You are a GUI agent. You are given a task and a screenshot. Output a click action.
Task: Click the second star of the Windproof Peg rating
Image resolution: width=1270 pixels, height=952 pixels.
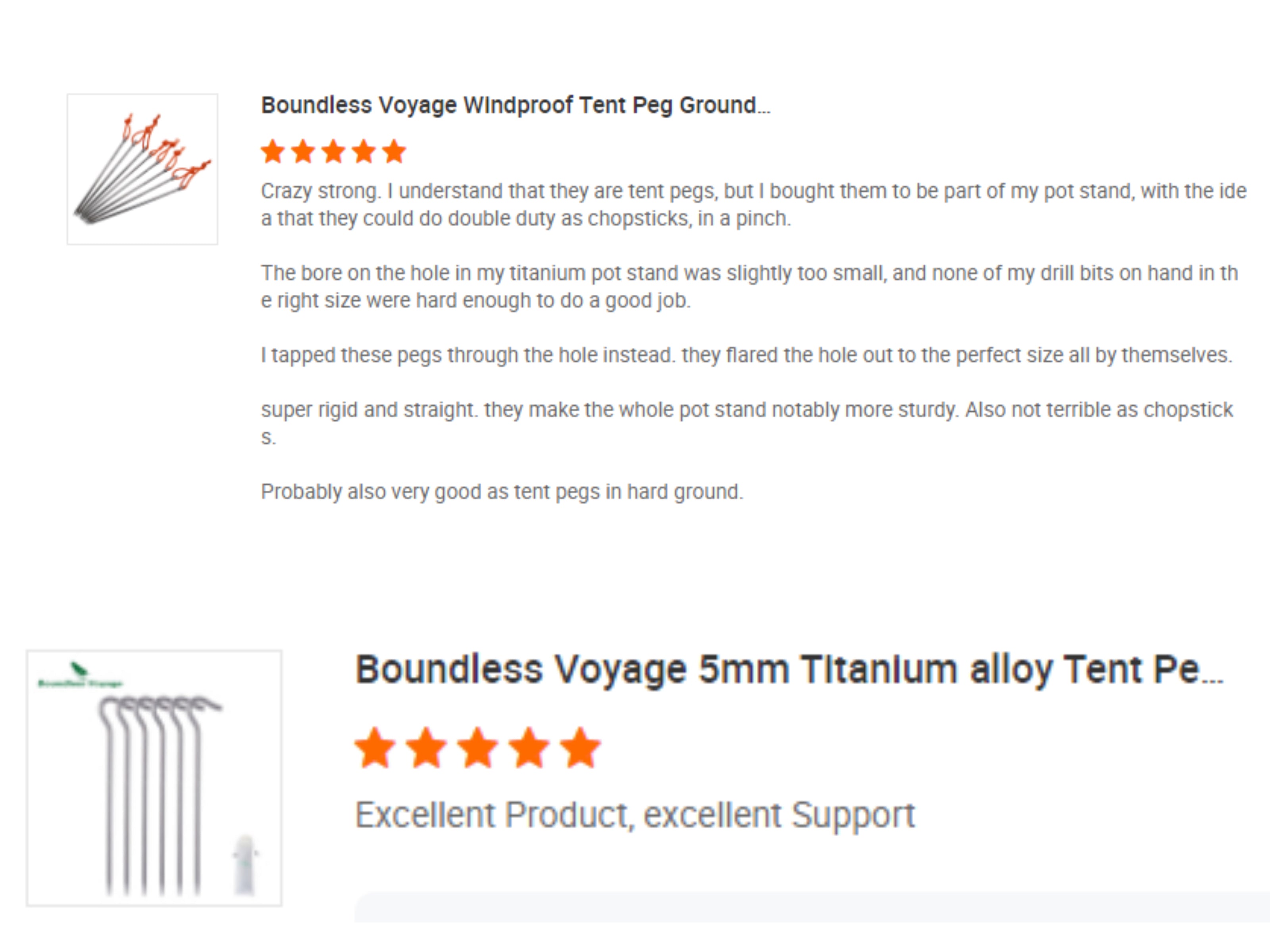pos(303,152)
